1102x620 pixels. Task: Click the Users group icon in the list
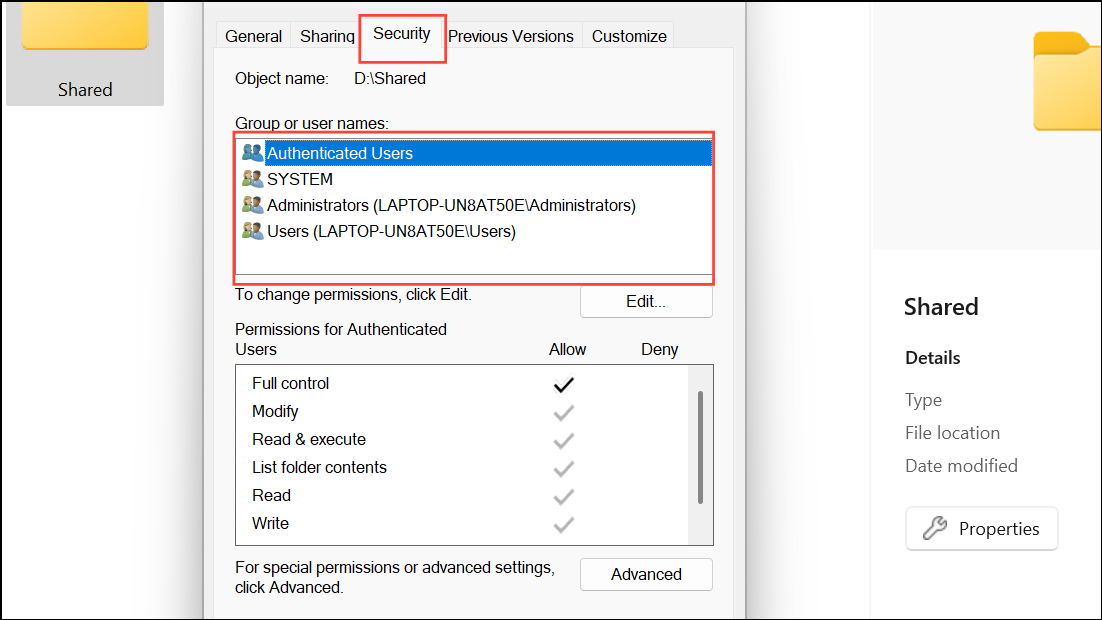(x=252, y=231)
